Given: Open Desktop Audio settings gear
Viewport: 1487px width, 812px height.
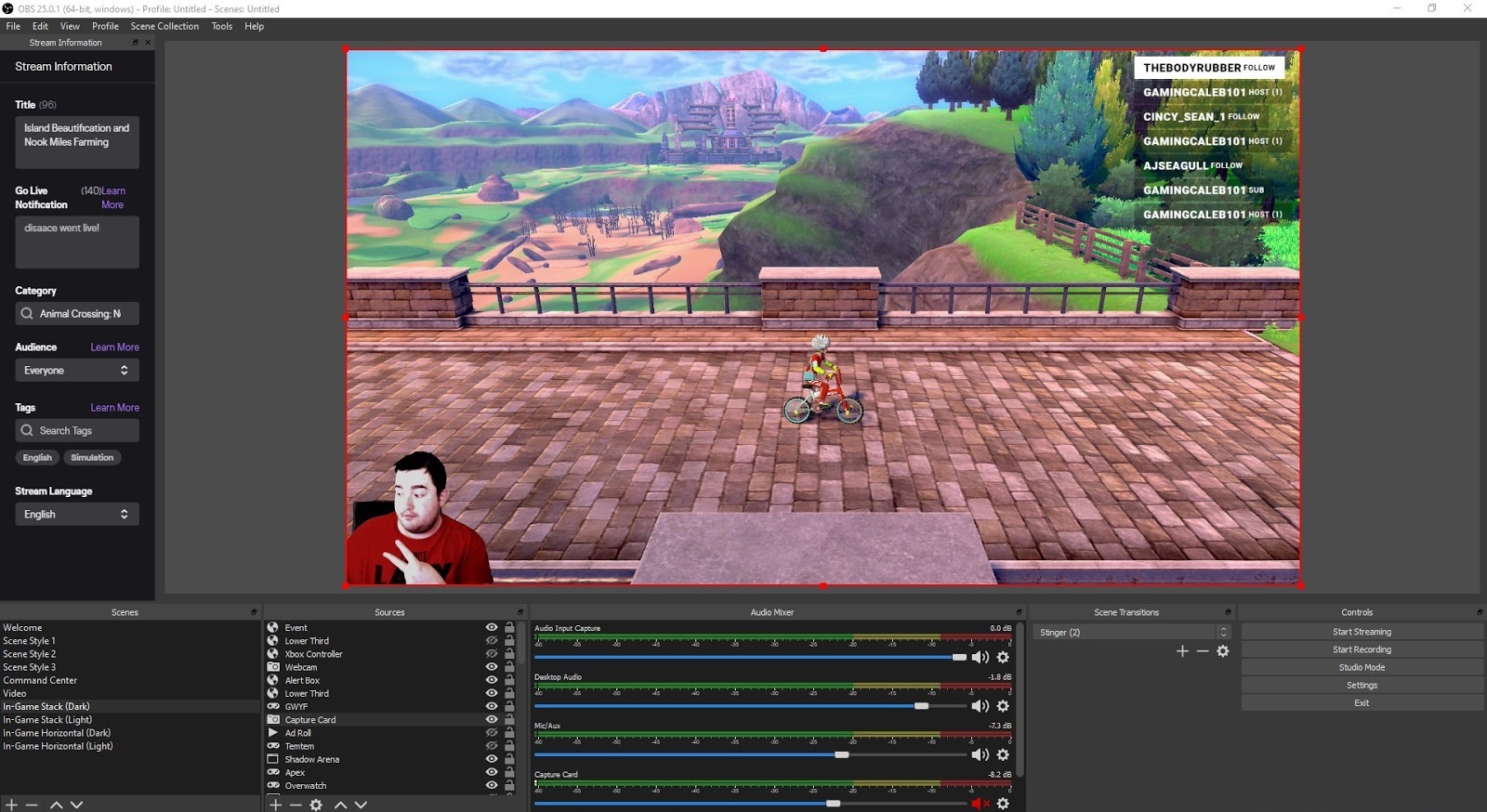Looking at the screenshot, I should pos(1003,706).
